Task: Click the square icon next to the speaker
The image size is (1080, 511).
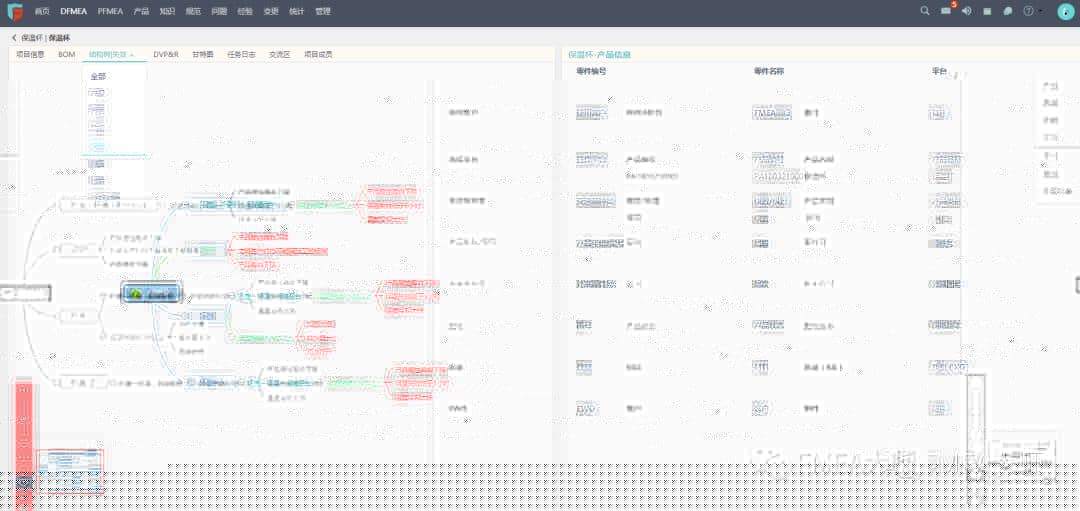Action: coord(987,11)
